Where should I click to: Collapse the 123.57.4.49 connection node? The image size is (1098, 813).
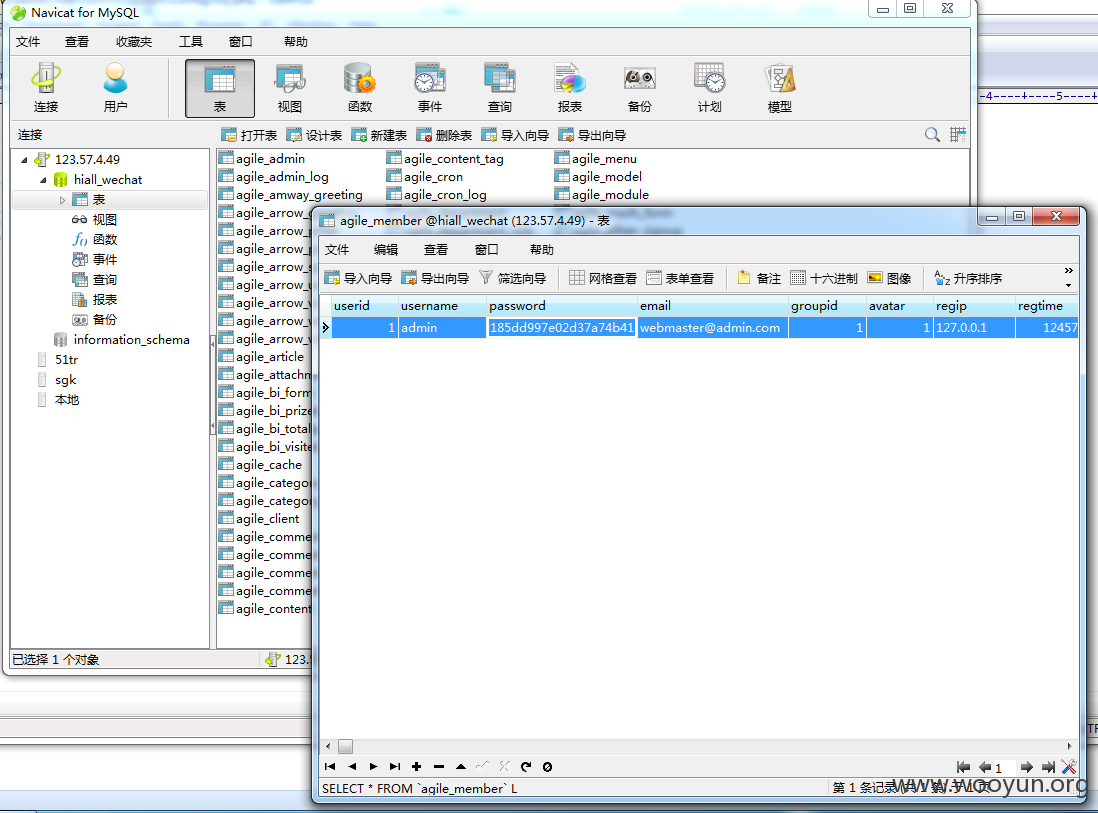click(24, 160)
